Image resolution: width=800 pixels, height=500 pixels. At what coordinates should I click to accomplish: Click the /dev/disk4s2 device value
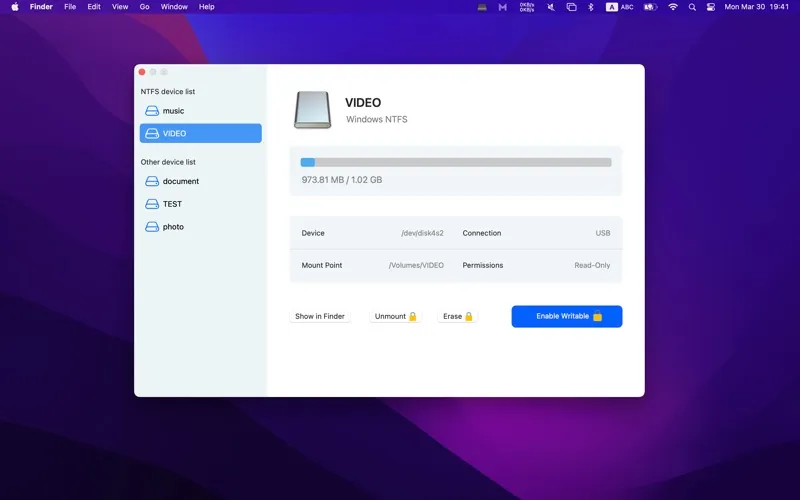coord(422,233)
